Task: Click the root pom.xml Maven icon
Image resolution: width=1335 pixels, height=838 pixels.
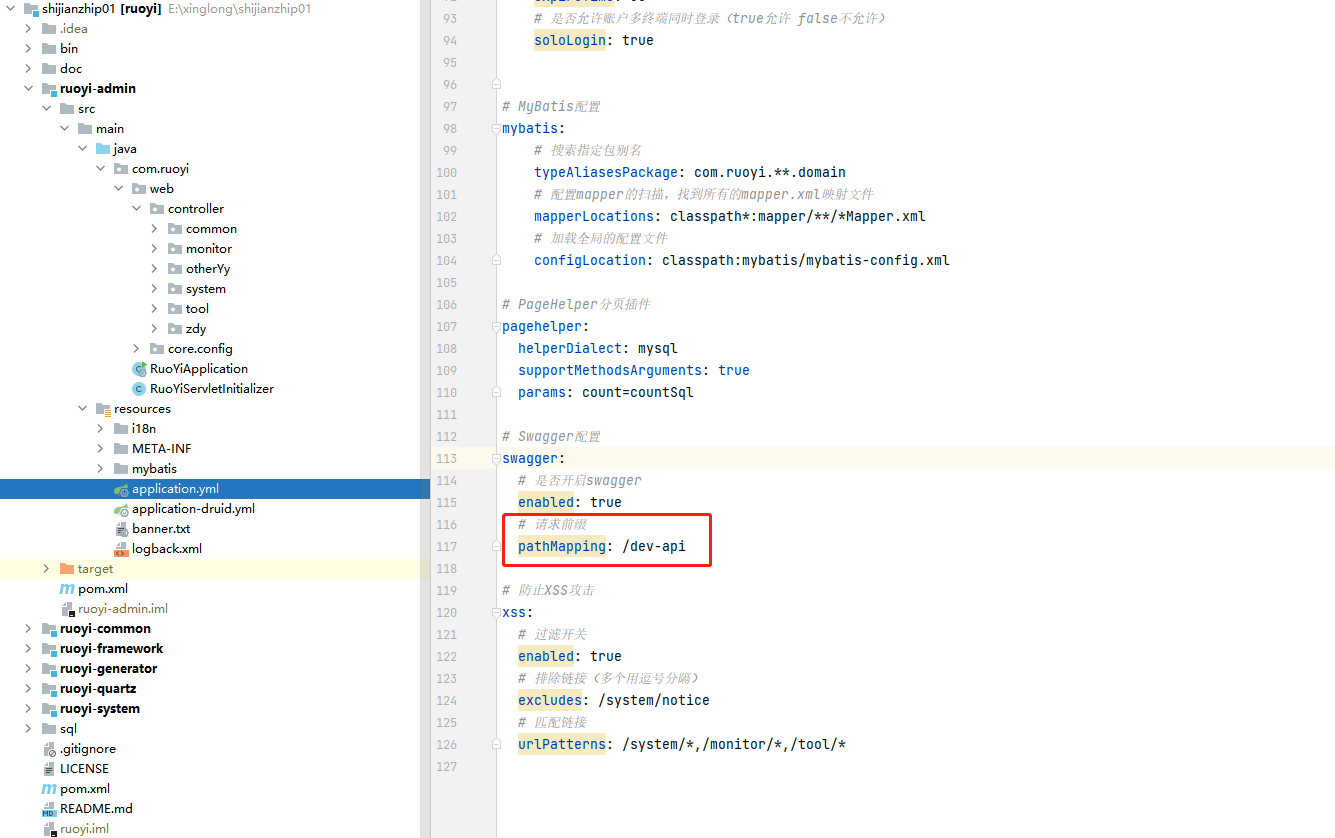Action: [x=49, y=789]
